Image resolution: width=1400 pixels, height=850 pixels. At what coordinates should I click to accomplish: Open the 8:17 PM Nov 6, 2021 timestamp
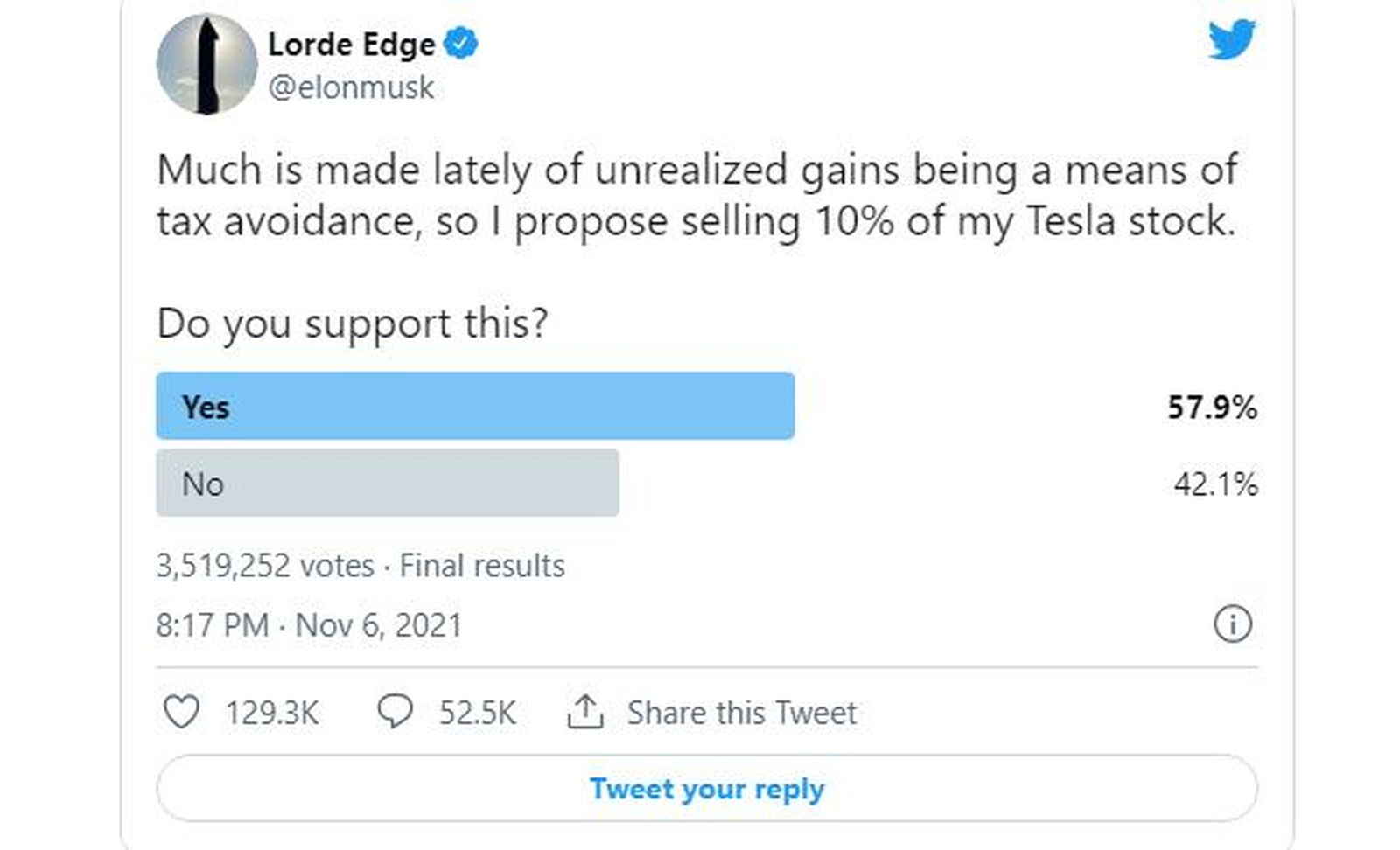[x=309, y=625]
